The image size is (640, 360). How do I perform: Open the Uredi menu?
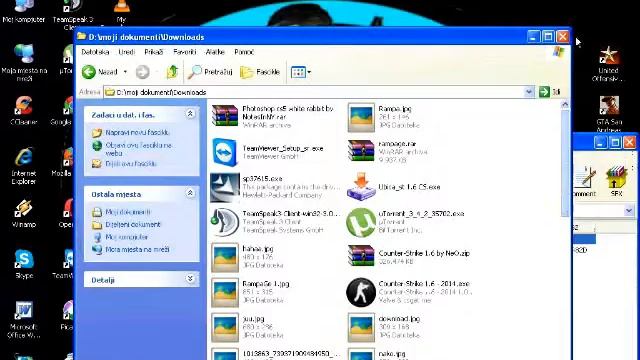tap(127, 52)
